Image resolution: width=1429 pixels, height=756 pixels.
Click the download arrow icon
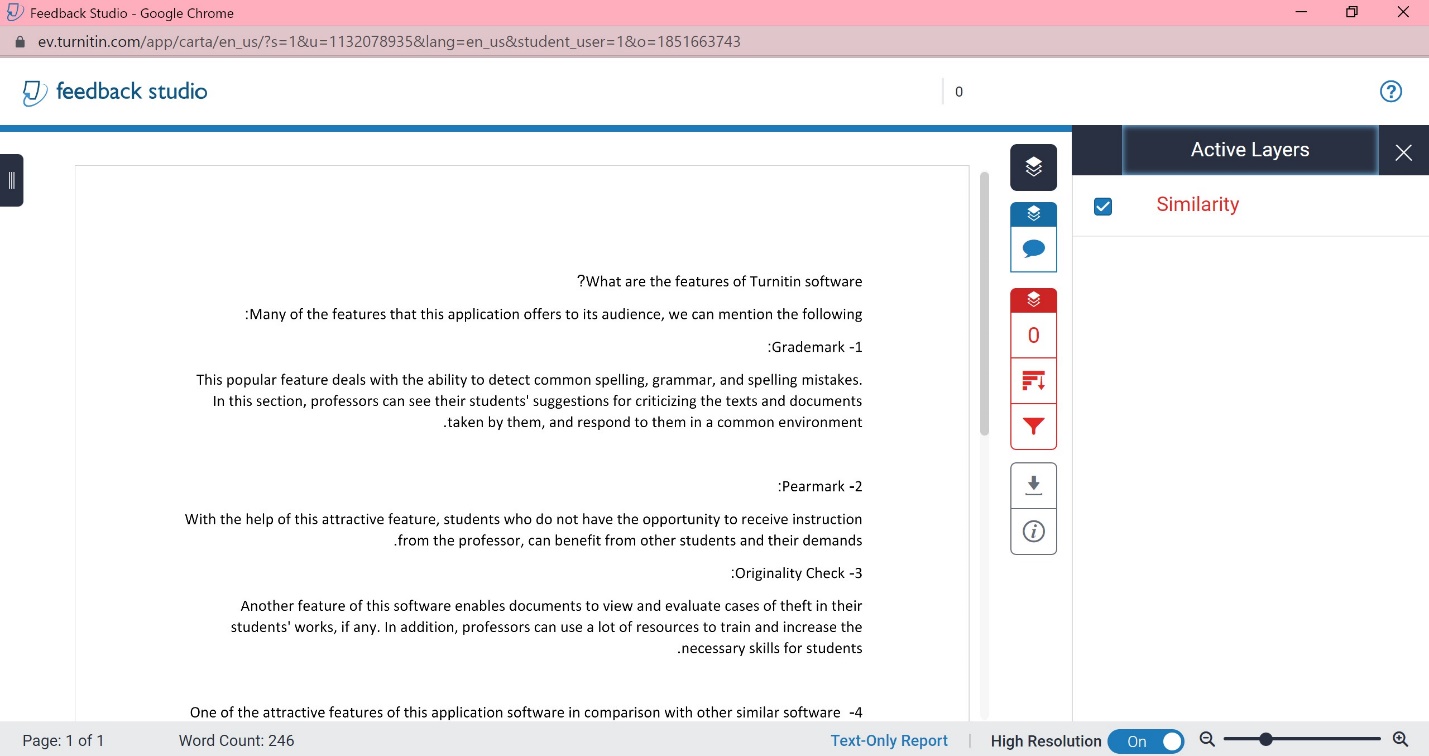coord(1033,485)
